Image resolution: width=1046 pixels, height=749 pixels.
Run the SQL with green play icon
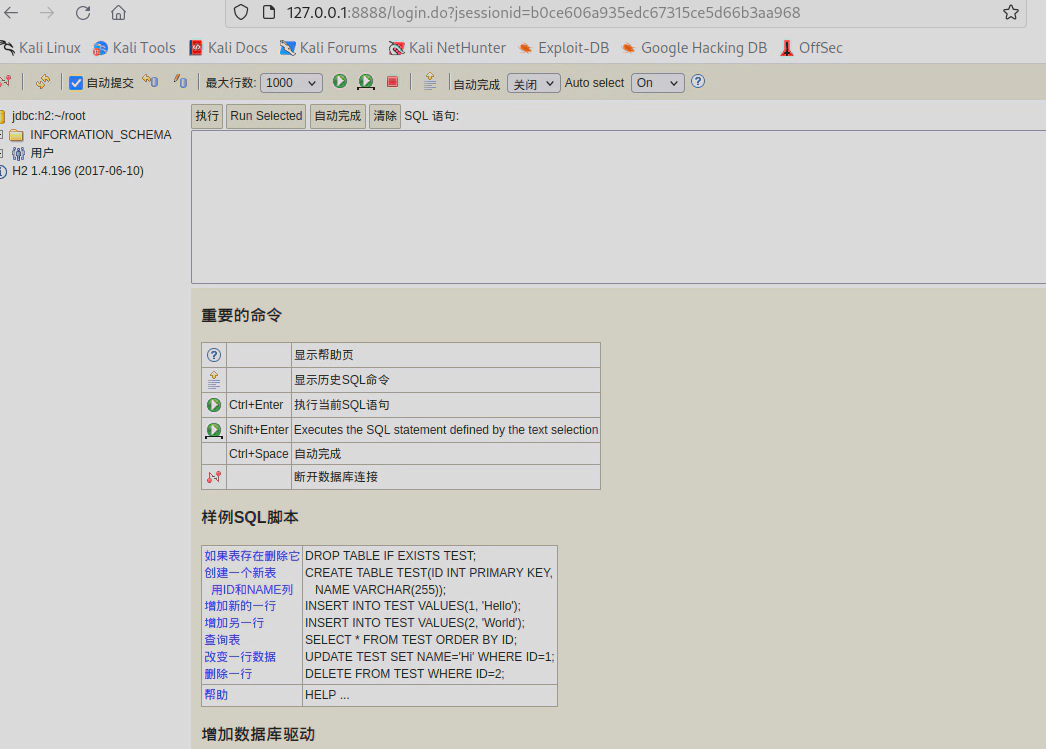[x=340, y=82]
